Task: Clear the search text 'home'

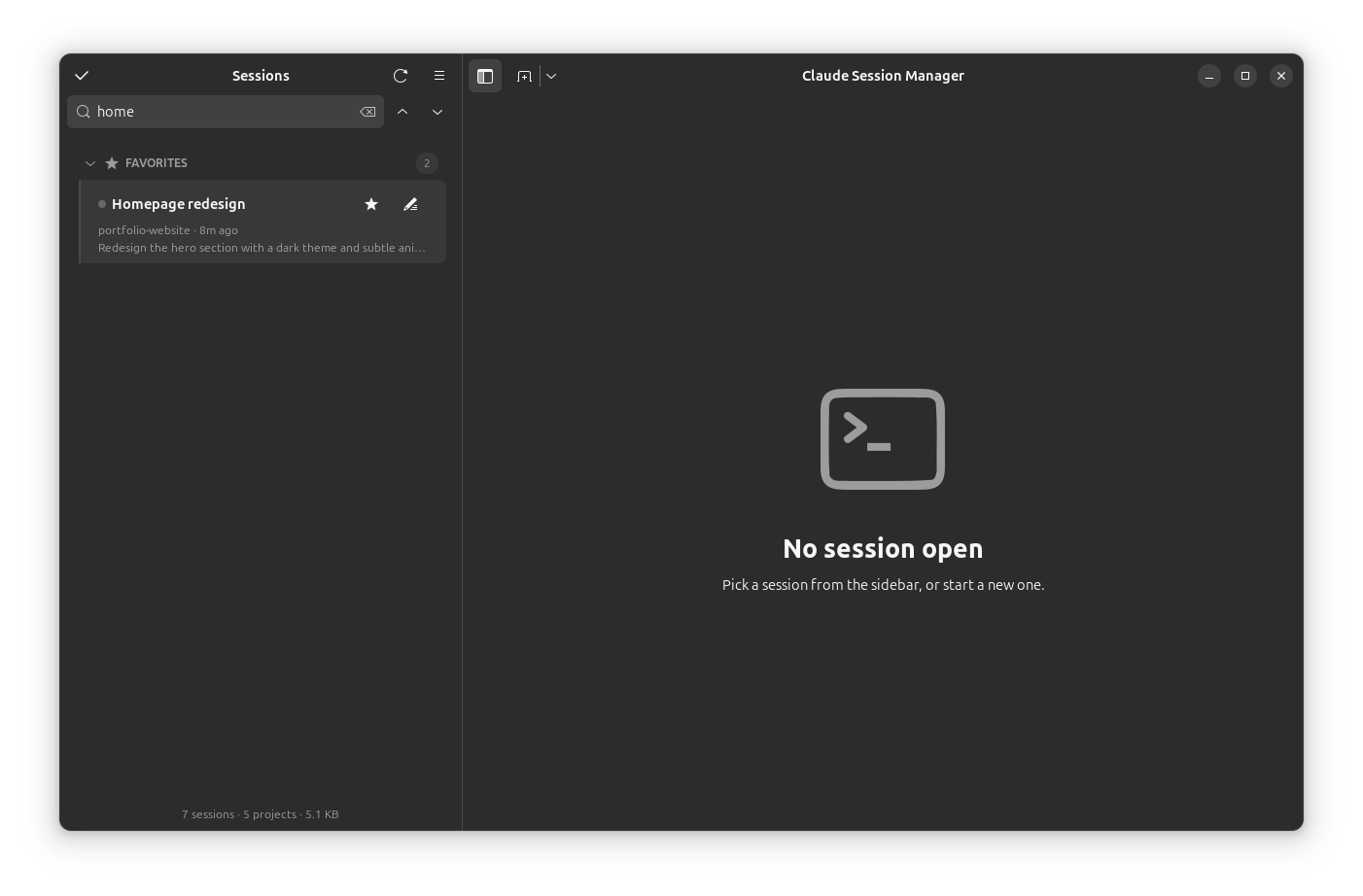Action: pyautogui.click(x=367, y=112)
